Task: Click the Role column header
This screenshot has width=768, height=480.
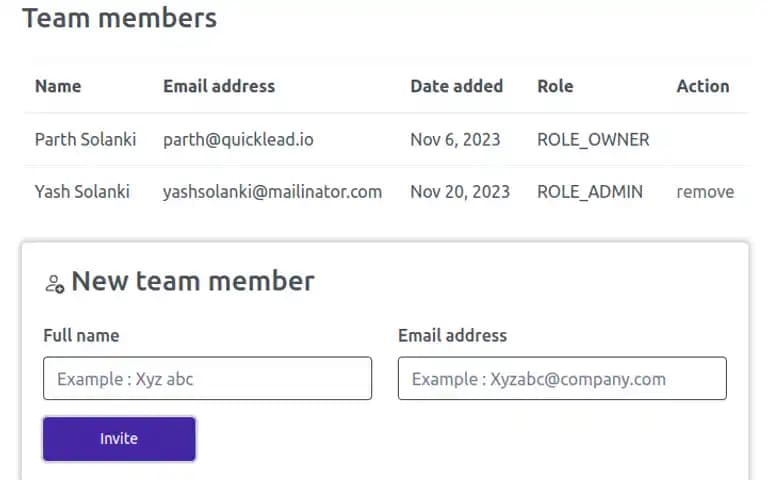Action: pos(555,86)
